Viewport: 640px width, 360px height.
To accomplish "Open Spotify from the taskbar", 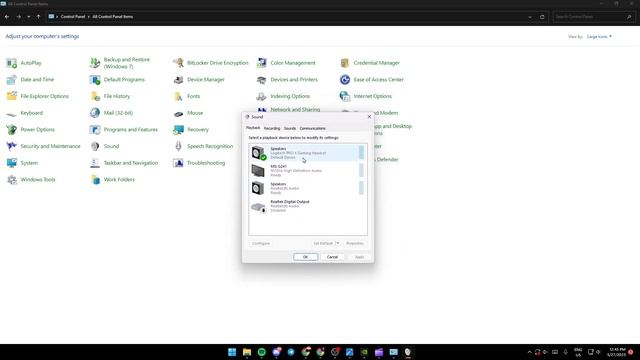I will pyautogui.click(x=262, y=352).
